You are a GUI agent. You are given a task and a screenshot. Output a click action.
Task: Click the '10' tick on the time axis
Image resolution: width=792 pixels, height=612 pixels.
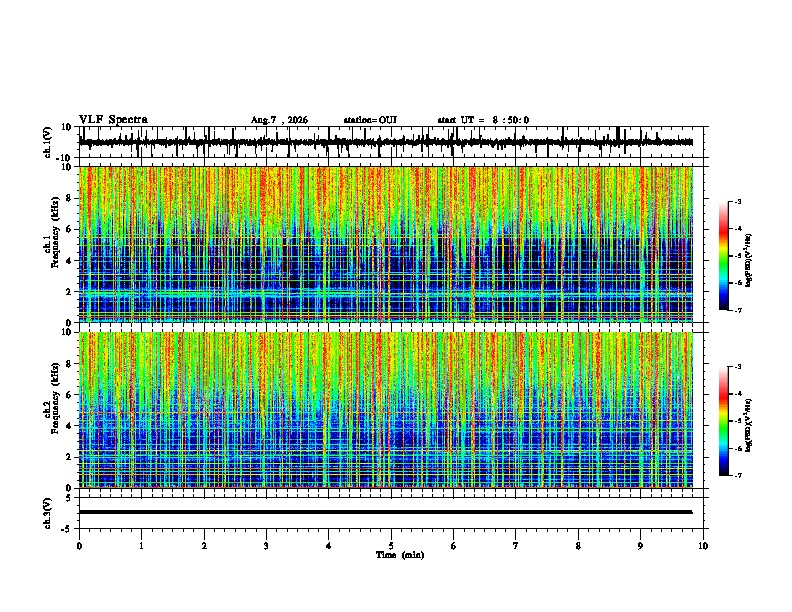coord(703,546)
